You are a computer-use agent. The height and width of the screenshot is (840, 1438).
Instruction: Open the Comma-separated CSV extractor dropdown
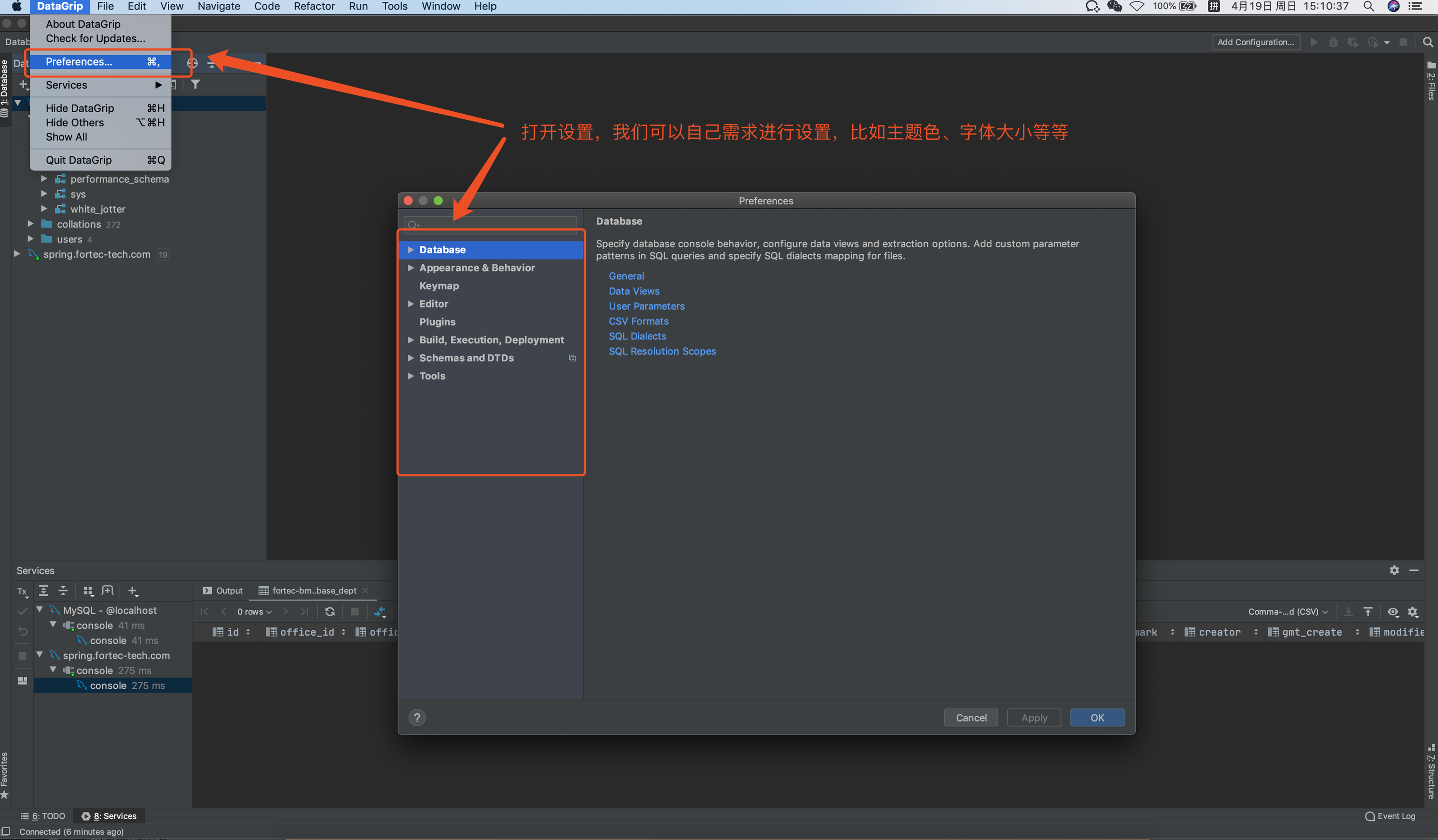click(1288, 612)
